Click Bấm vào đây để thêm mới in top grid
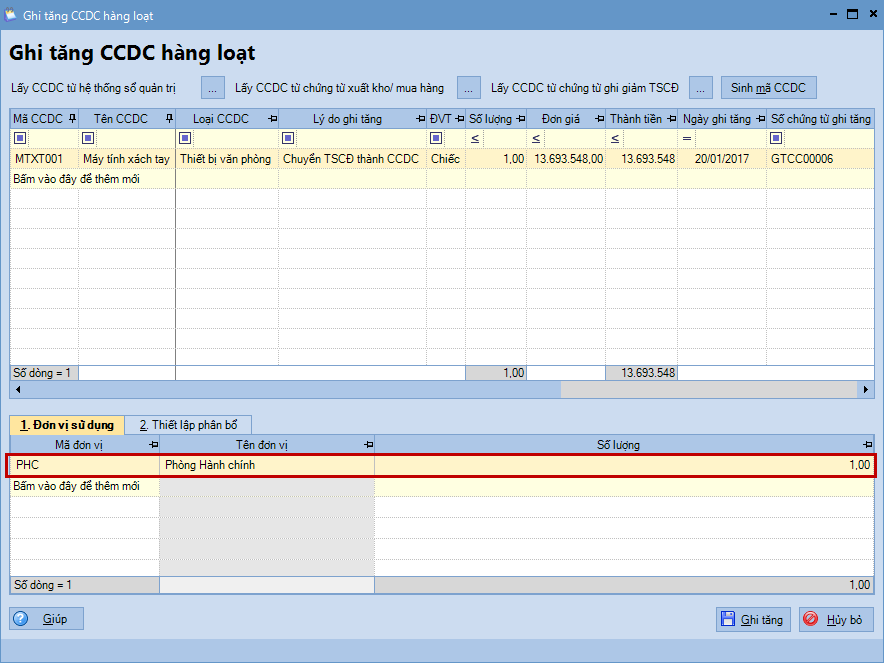 [76, 179]
